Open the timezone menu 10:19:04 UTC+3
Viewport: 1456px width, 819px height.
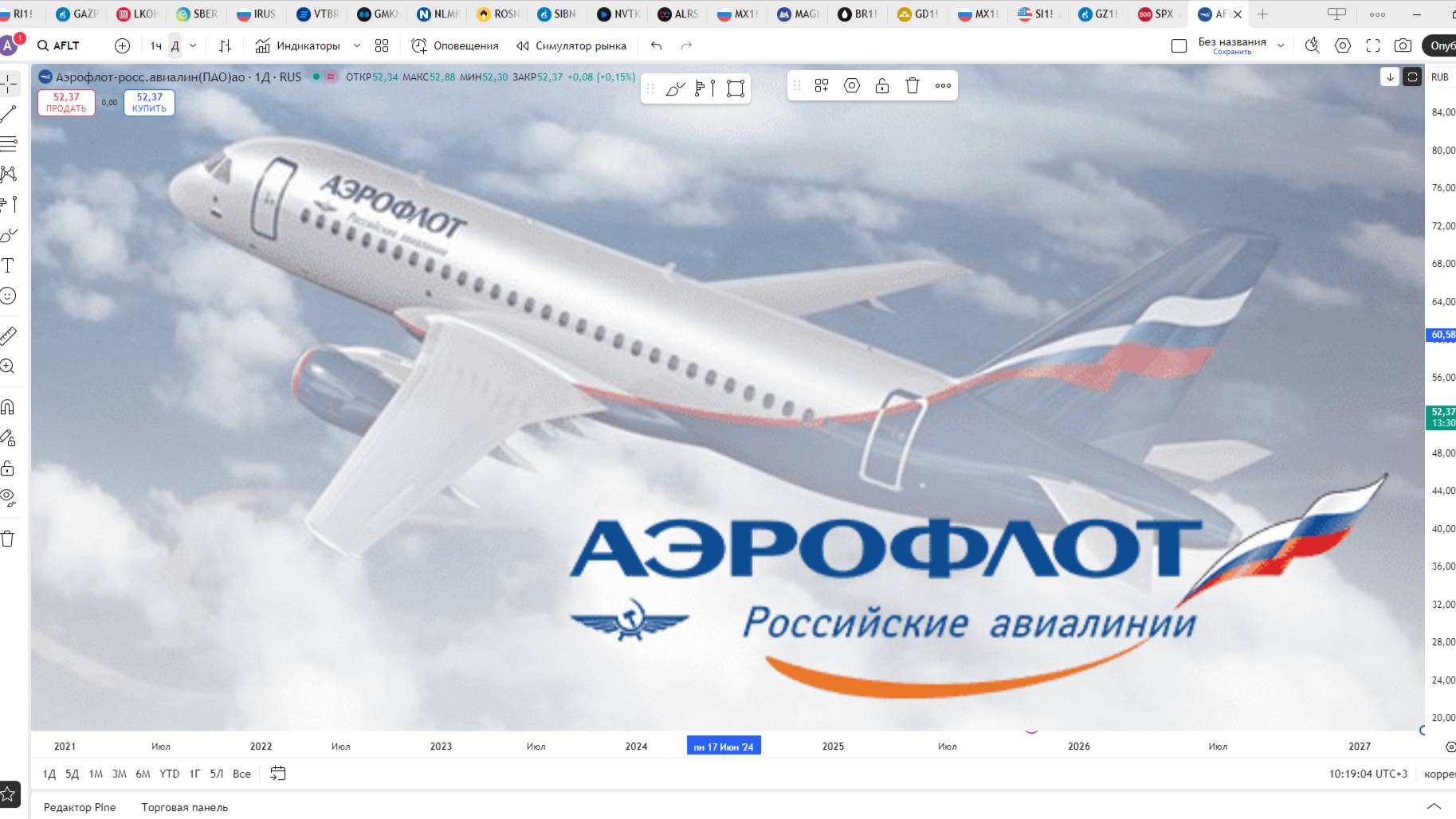1368,774
